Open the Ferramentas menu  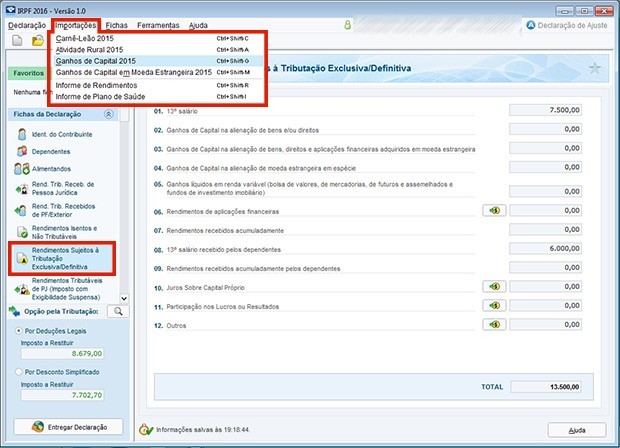158,25
